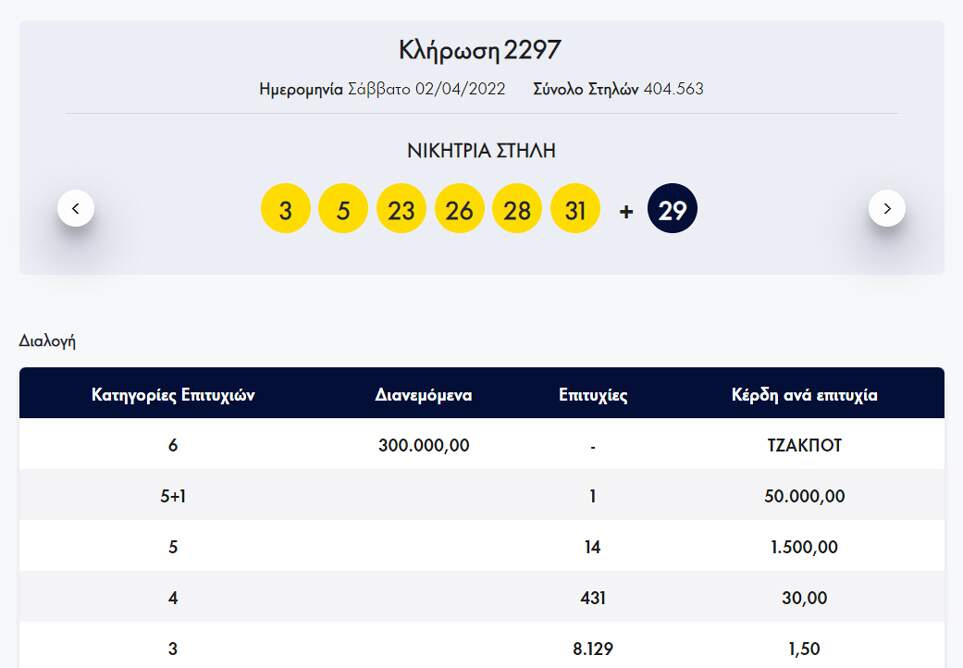This screenshot has width=963, height=668.
Task: Go to the previous draw with left arrow
Action: point(76,208)
